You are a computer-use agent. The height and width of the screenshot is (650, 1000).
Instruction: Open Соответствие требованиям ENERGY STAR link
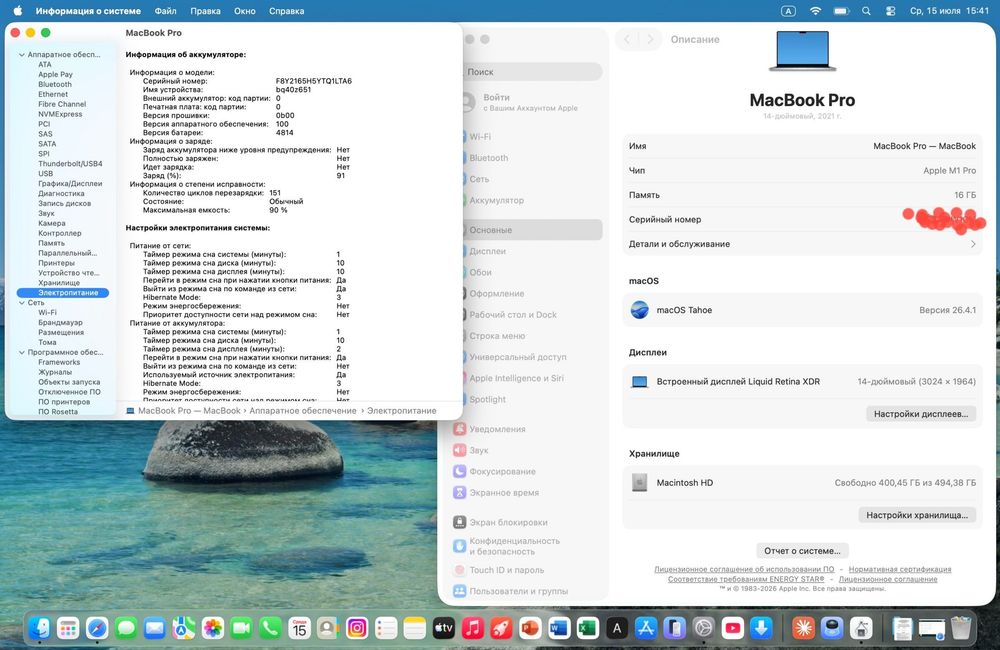point(746,579)
